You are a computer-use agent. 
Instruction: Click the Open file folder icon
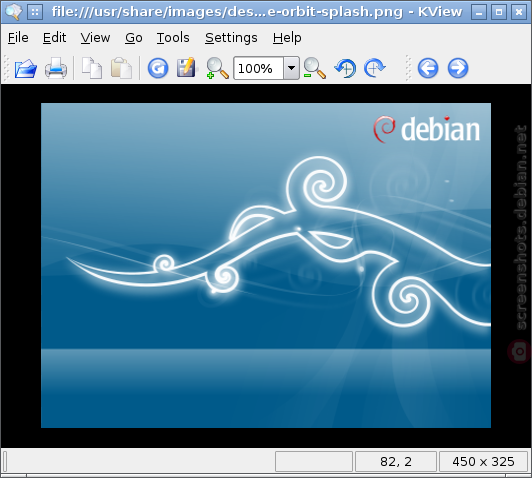tap(26, 68)
